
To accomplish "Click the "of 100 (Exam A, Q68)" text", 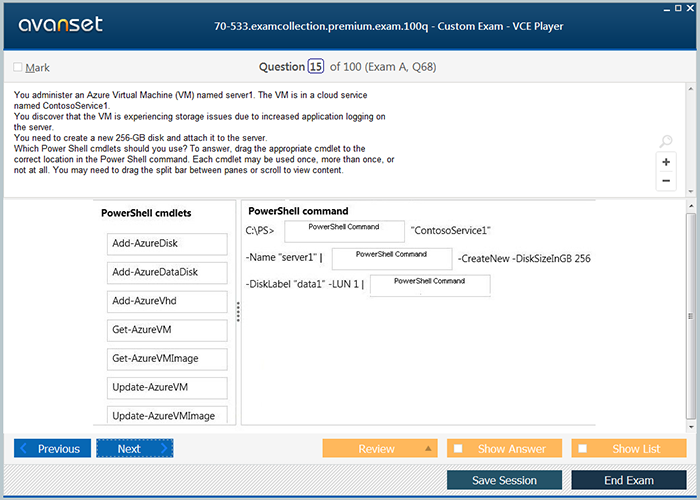I will 383,67.
